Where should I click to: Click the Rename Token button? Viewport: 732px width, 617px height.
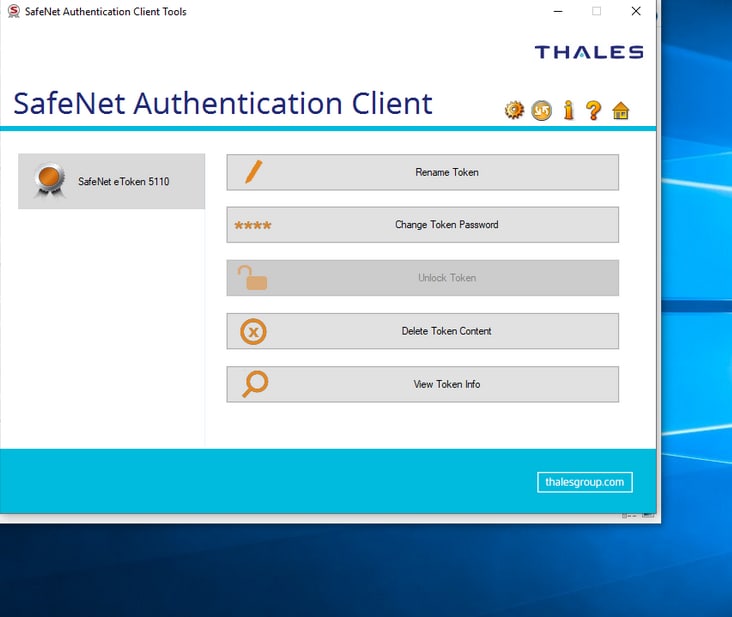423,172
